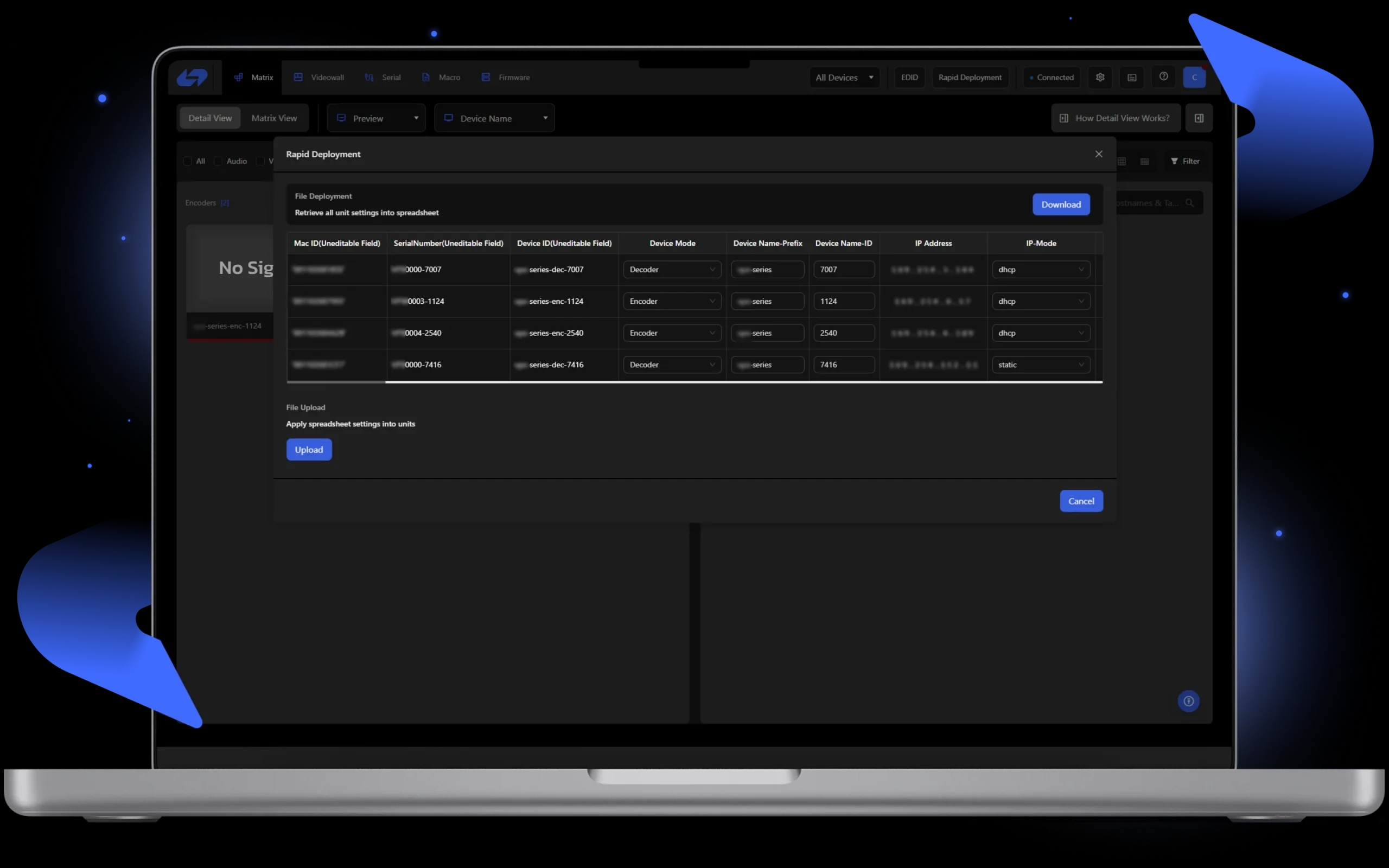1389x868 pixels.
Task: Click the Device Name-ID field containing 2540
Action: tap(843, 333)
